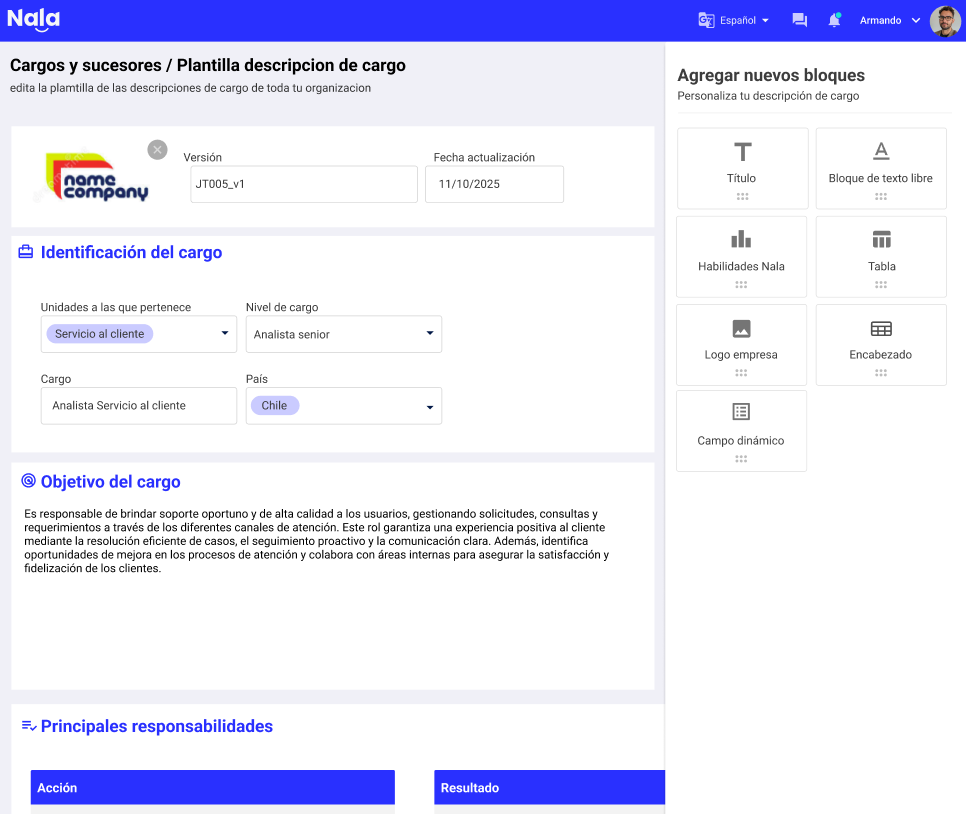Open the Español language dropdown
Viewport: 966px width, 814px height.
point(734,20)
